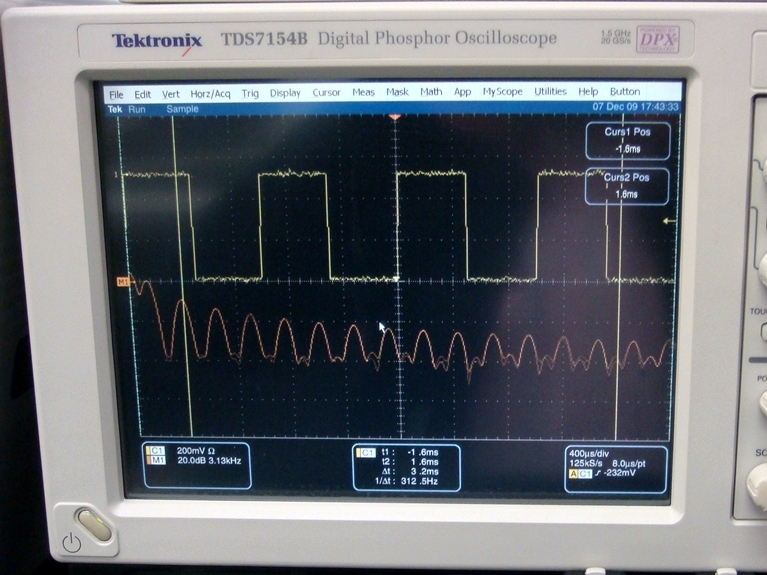Viewport: 767px width, 575px height.
Task: Open the File menu
Action: 116,94
